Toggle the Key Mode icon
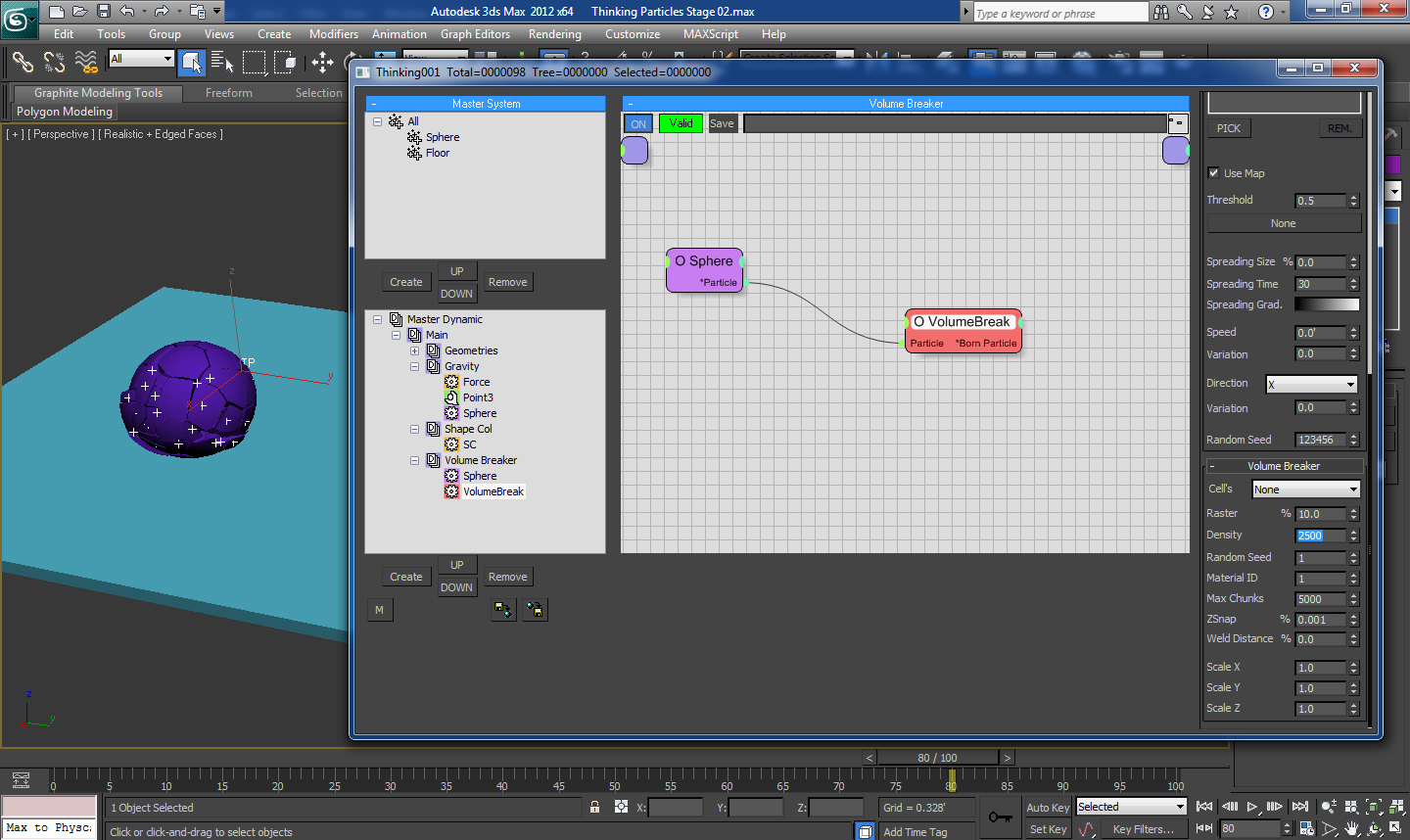 pyautogui.click(x=1205, y=828)
